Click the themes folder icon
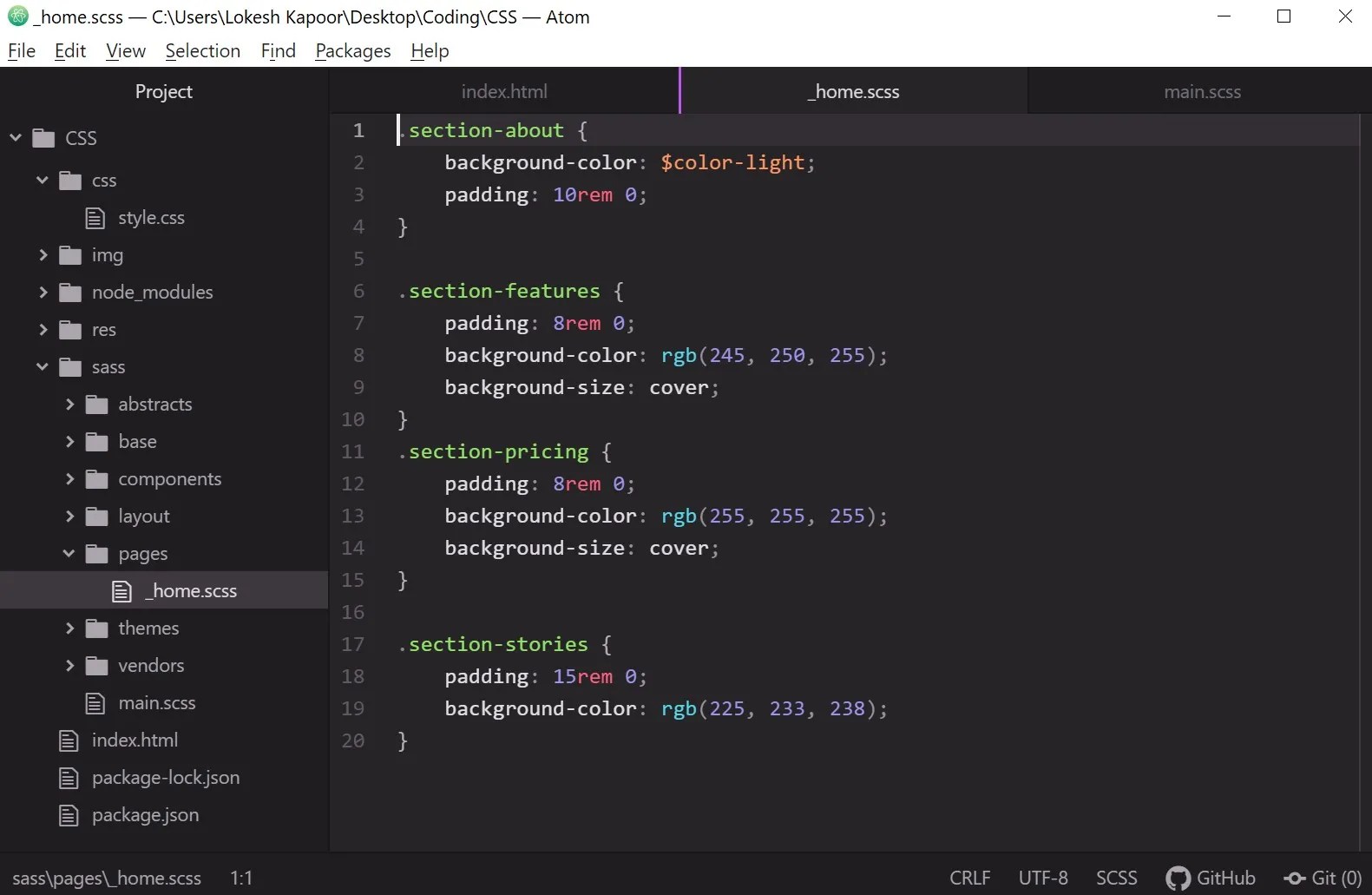This screenshot has width=1372, height=895. pos(97,628)
